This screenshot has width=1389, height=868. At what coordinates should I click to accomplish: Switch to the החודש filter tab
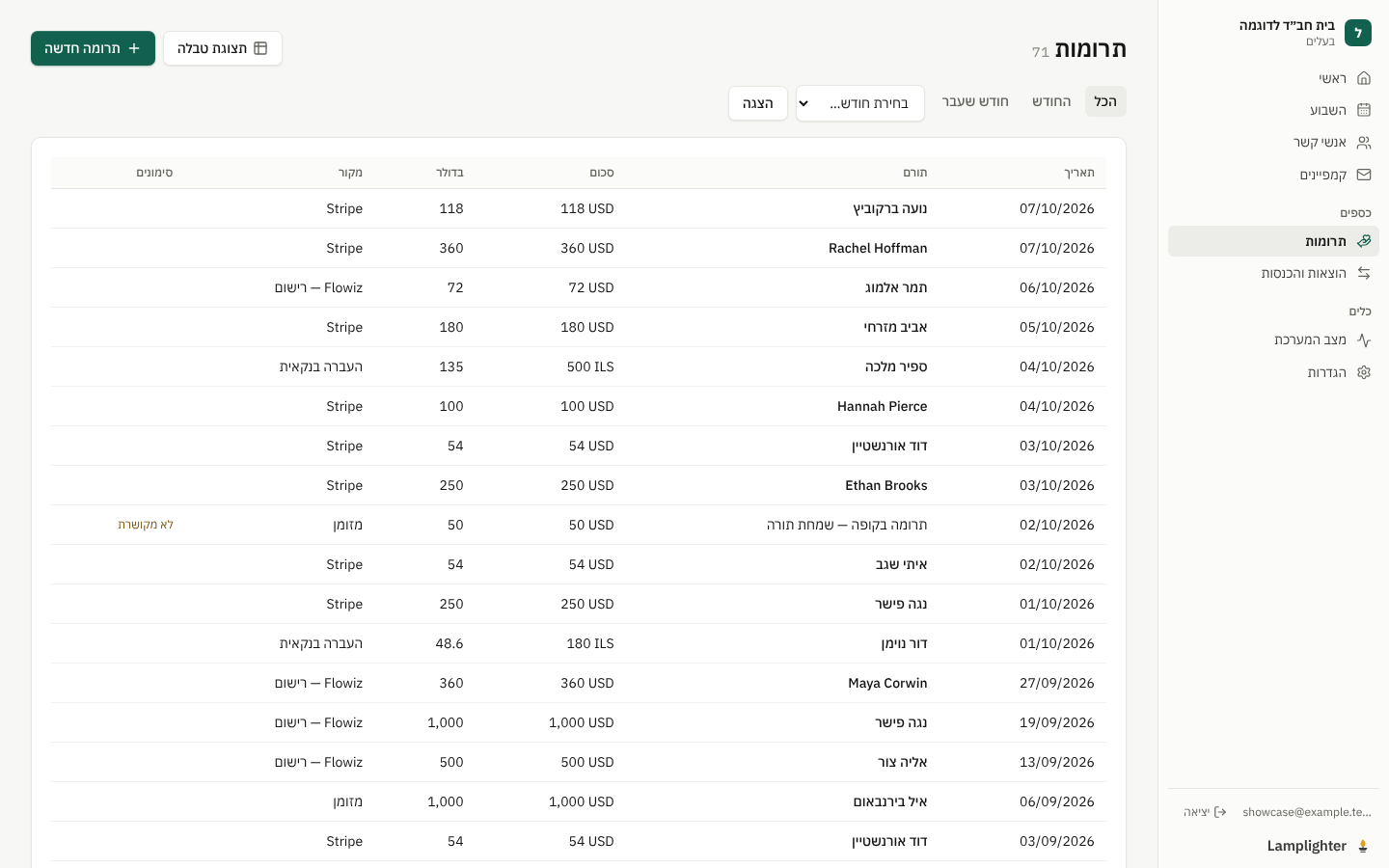(x=1051, y=101)
